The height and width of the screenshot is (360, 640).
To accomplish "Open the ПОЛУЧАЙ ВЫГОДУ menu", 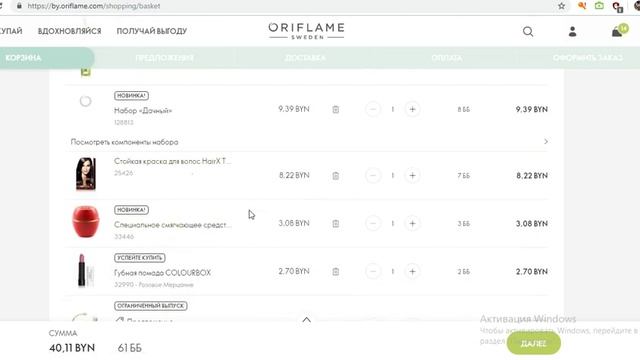I will click(152, 31).
